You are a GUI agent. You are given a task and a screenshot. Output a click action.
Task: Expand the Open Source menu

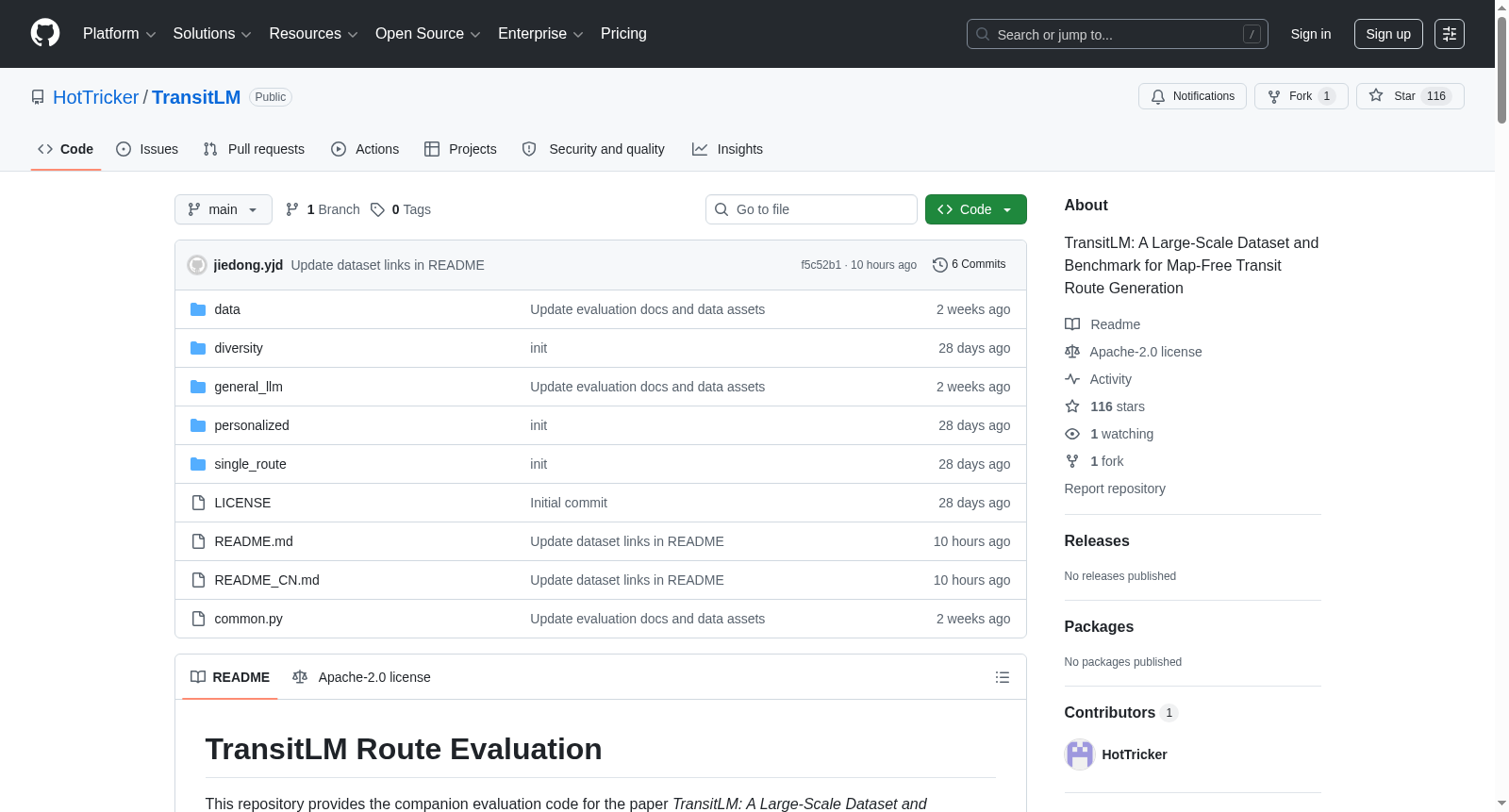(428, 34)
